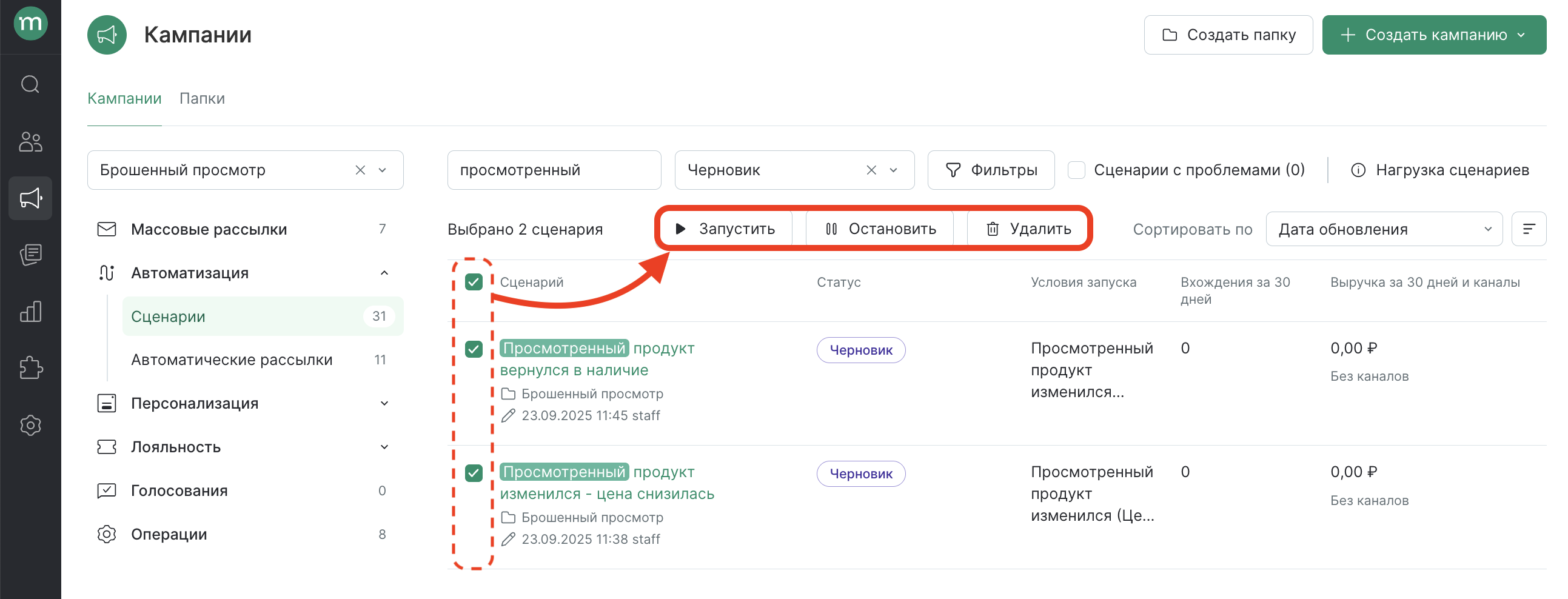Viewport: 1568px width, 599px height.
Task: Switch to the Папки tab
Action: coord(203,98)
